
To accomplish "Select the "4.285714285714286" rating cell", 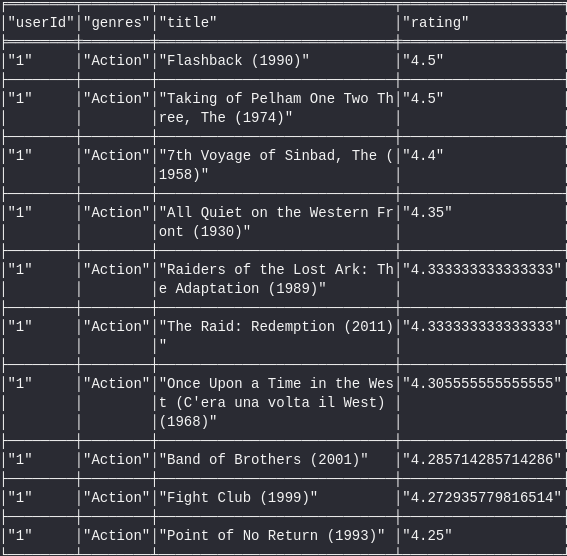I will pyautogui.click(x=482, y=459).
